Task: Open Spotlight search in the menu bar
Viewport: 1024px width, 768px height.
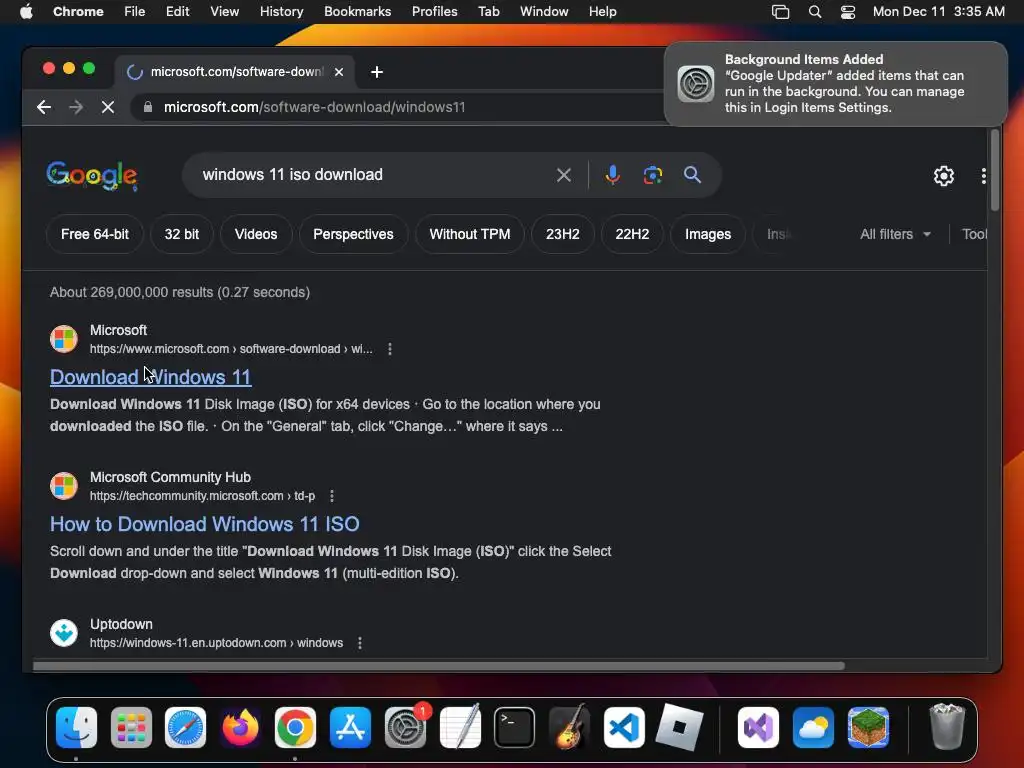Action: pyautogui.click(x=815, y=12)
